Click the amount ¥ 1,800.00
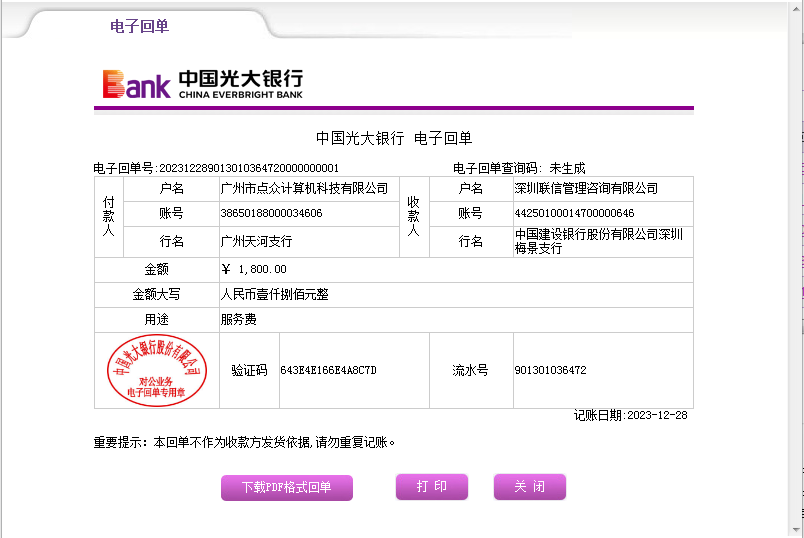The height and width of the screenshot is (538, 804). click(x=254, y=269)
